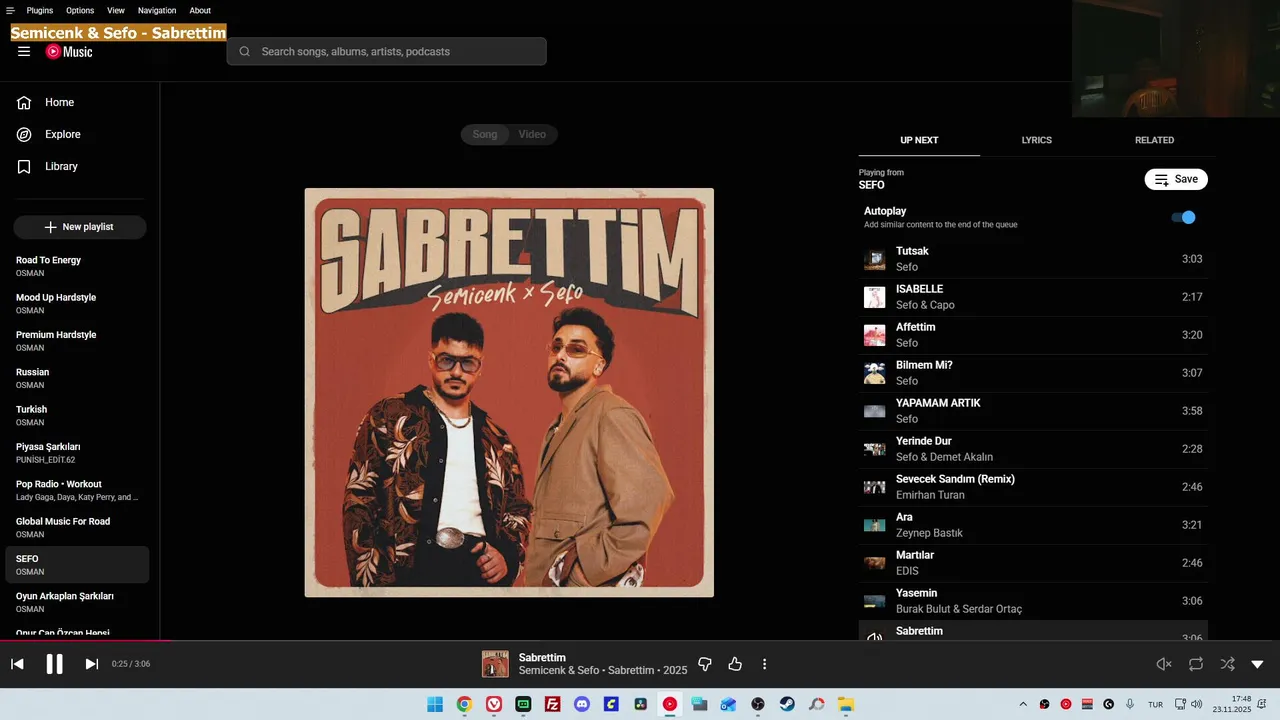Open the Options menu
1280x720 pixels.
pos(80,10)
